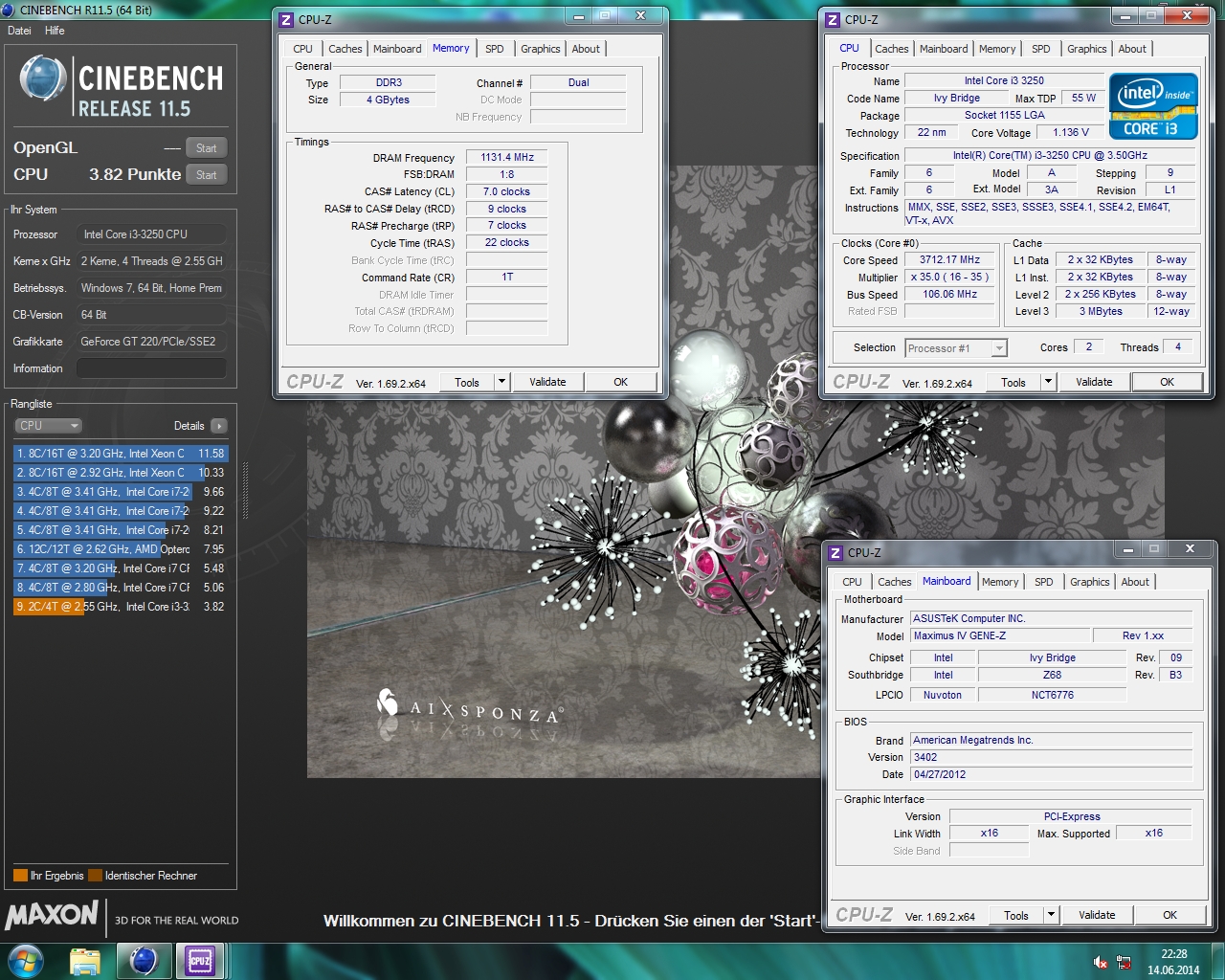Select ranking row 2 with score 10.33
The image size is (1225, 980).
point(121,473)
